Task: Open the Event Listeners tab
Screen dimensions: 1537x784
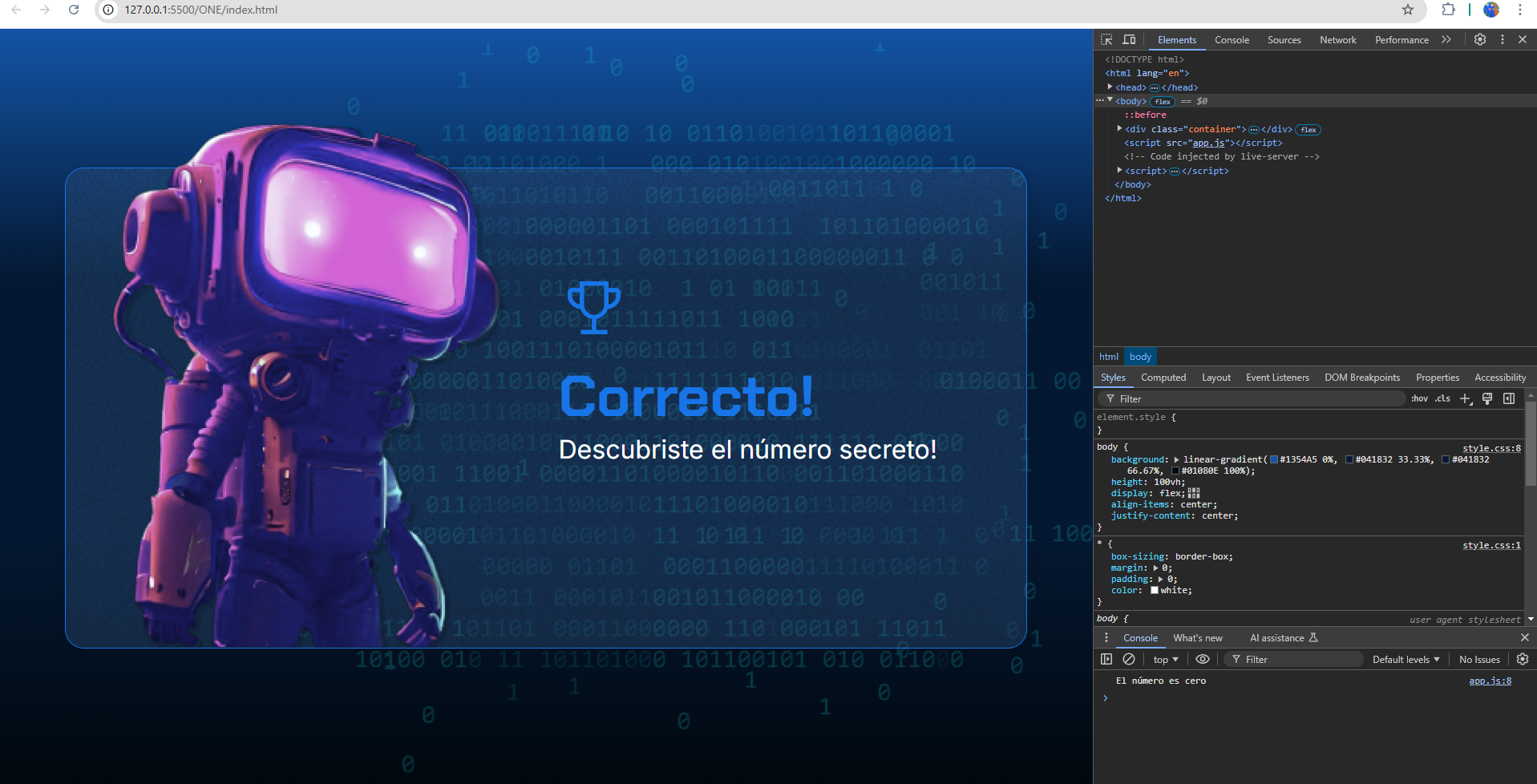Action: (1277, 378)
